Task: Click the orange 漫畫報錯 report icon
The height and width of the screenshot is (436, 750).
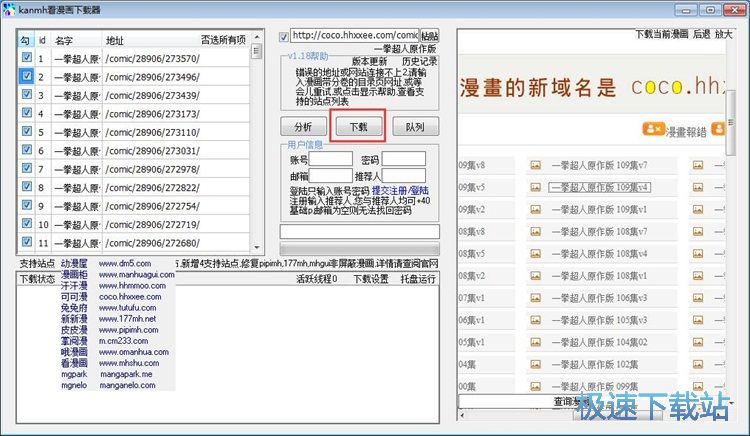Action: [653, 130]
